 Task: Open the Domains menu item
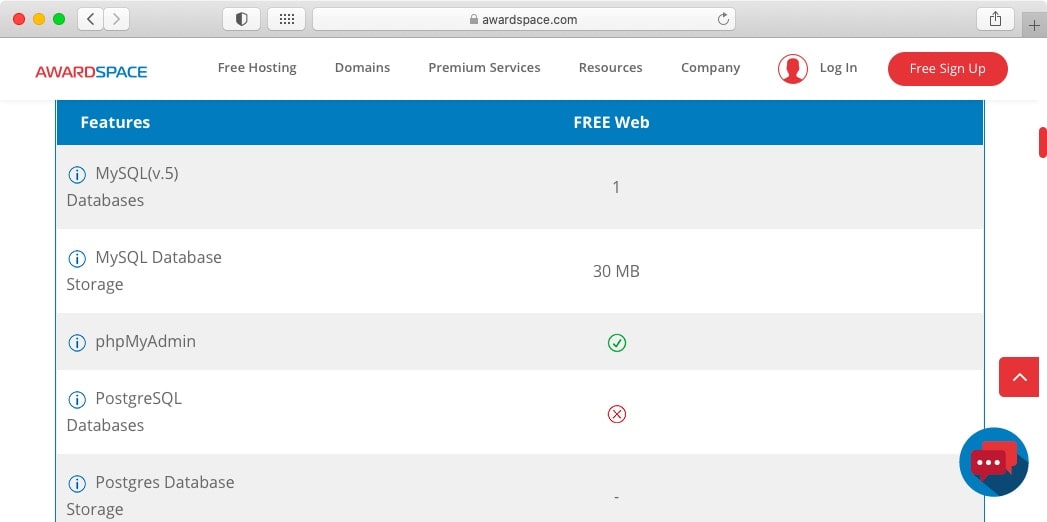(362, 68)
